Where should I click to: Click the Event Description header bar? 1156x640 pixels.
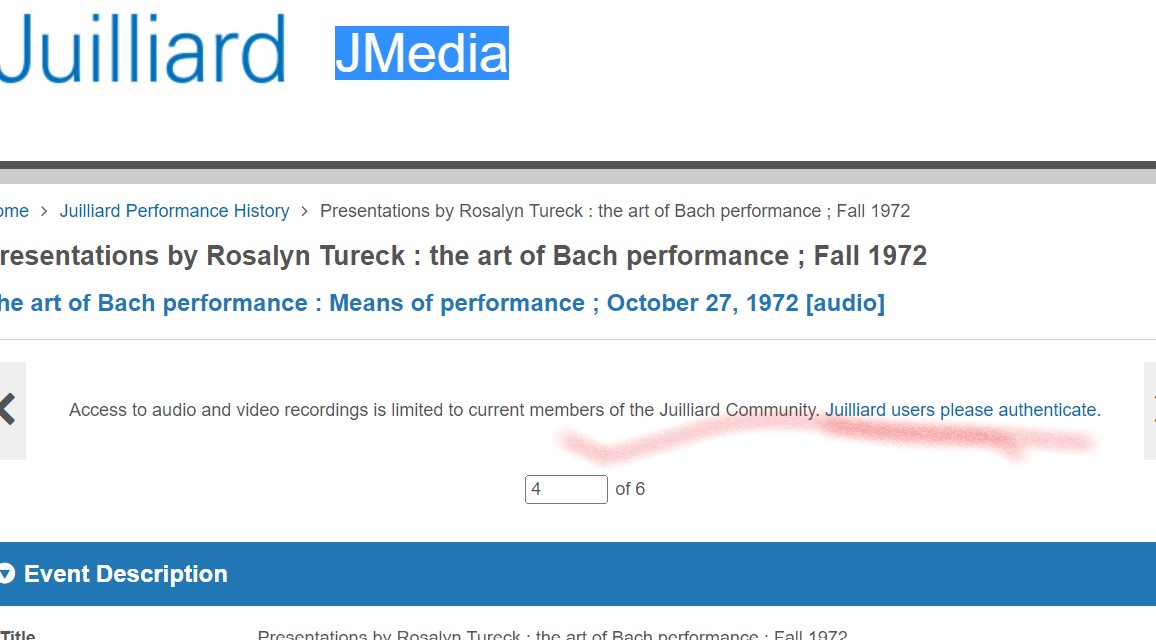(x=578, y=574)
